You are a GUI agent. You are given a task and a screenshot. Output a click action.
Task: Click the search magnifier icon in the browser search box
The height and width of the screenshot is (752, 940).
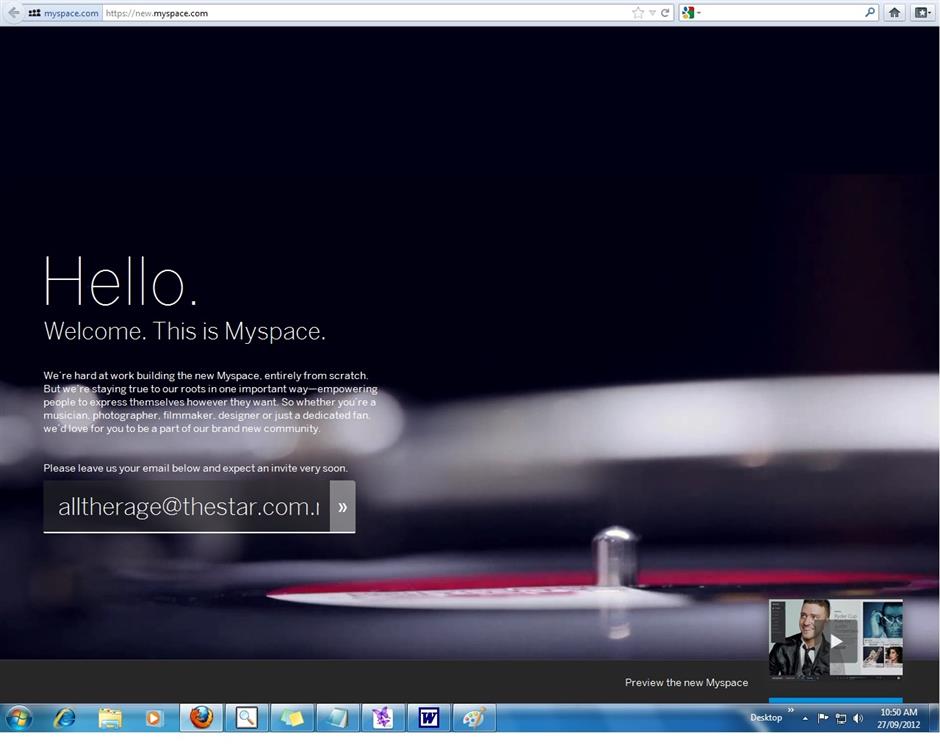point(869,12)
